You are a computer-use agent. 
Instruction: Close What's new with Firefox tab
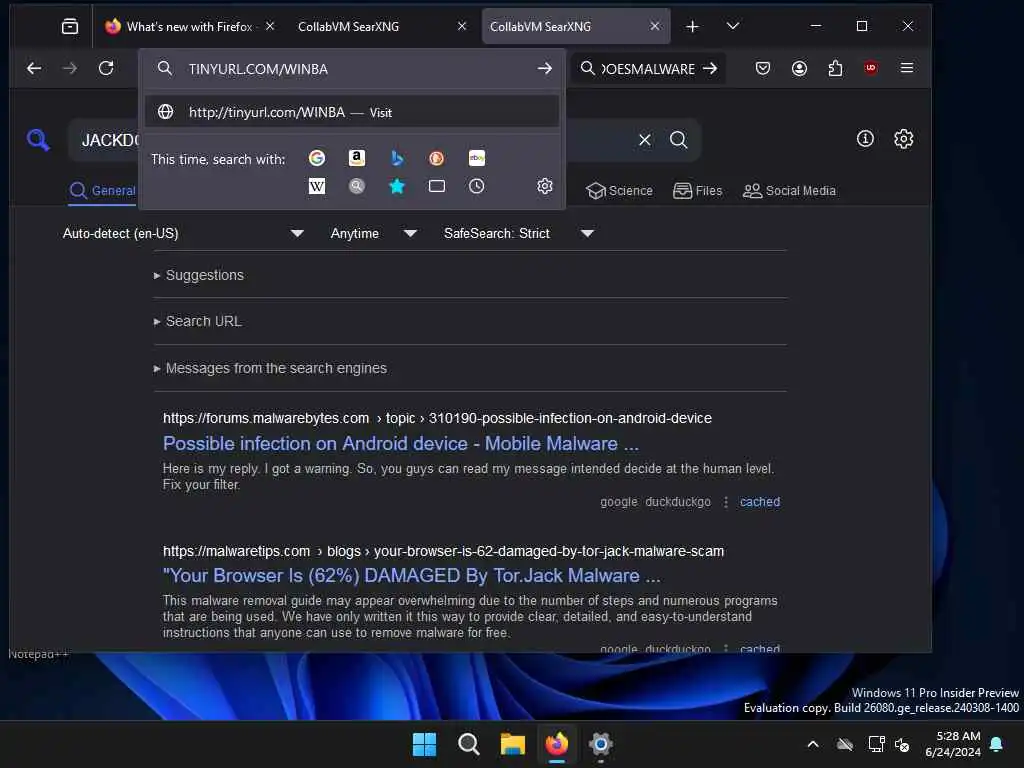point(270,26)
